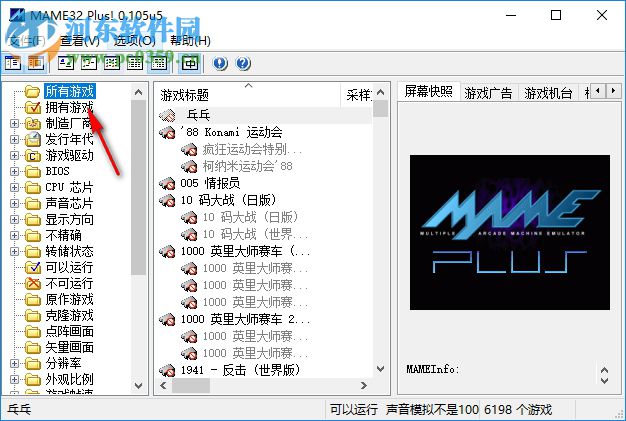The width and height of the screenshot is (626, 421).
Task: Expand the 转储状态 folder
Action: 14,251
